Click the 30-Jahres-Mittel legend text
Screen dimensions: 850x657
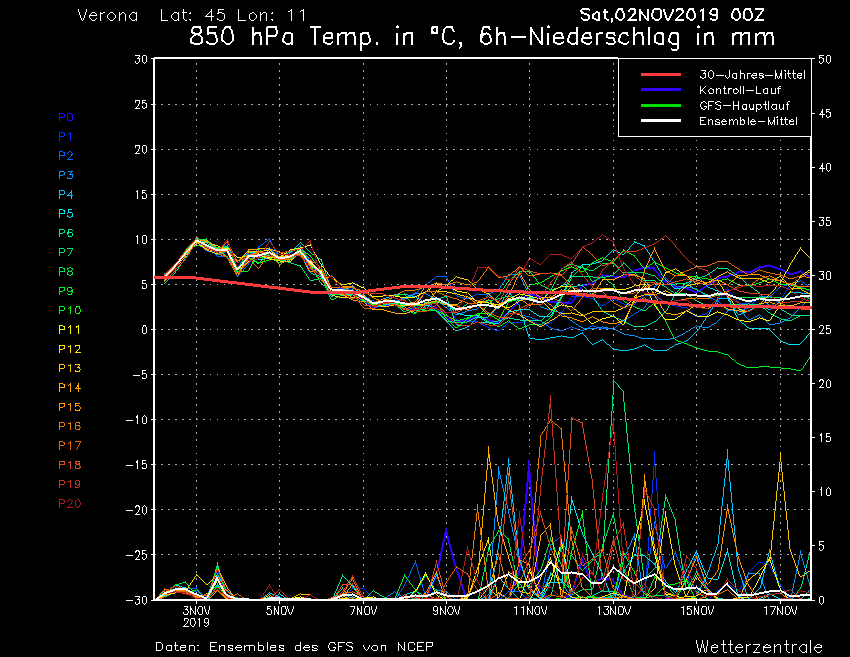click(x=752, y=75)
